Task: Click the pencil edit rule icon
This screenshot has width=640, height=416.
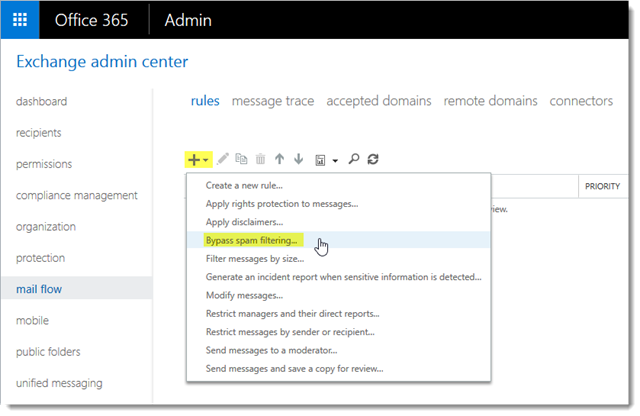Action: pyautogui.click(x=223, y=159)
